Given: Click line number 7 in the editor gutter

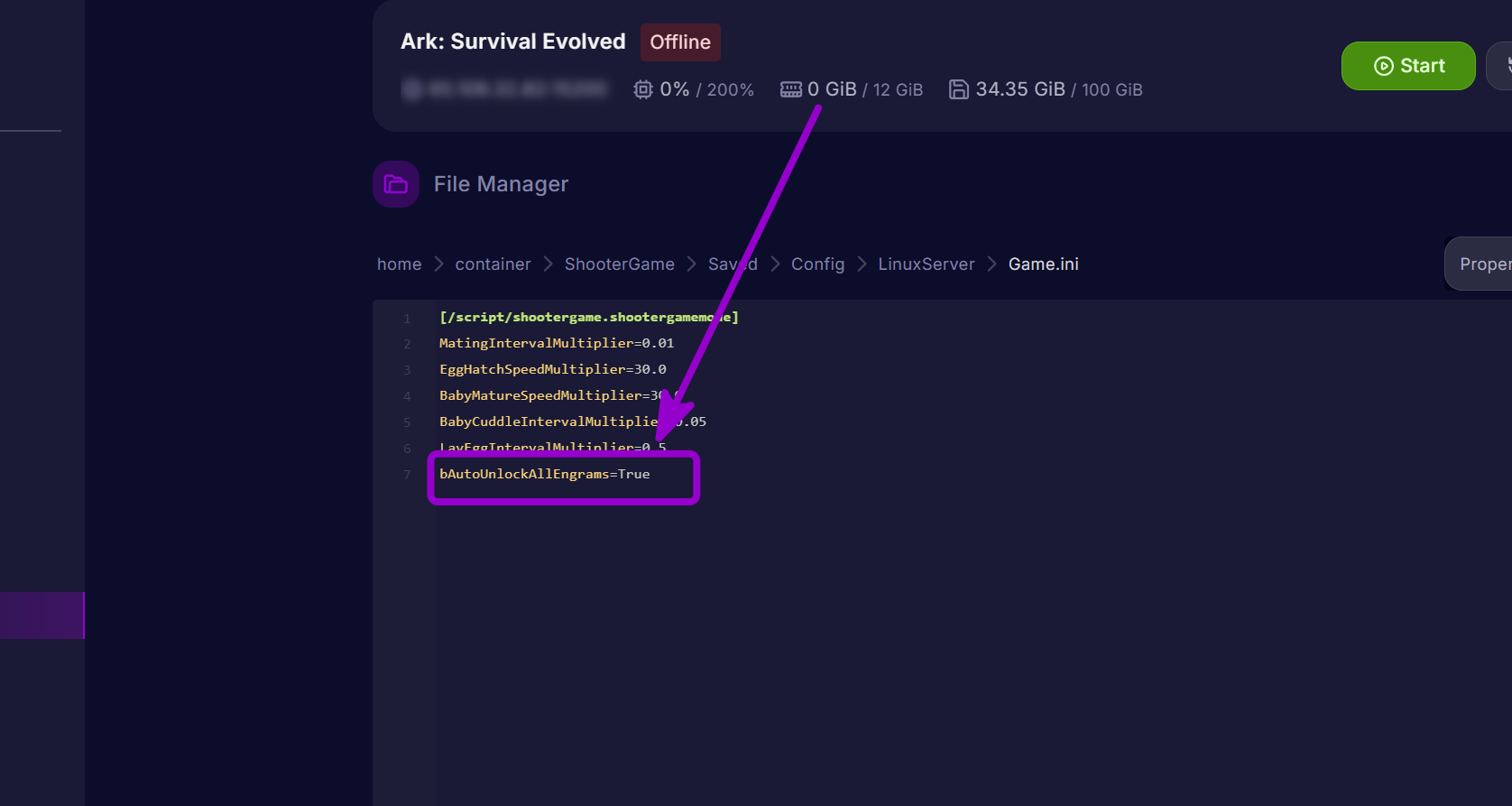Looking at the screenshot, I should point(407,475).
